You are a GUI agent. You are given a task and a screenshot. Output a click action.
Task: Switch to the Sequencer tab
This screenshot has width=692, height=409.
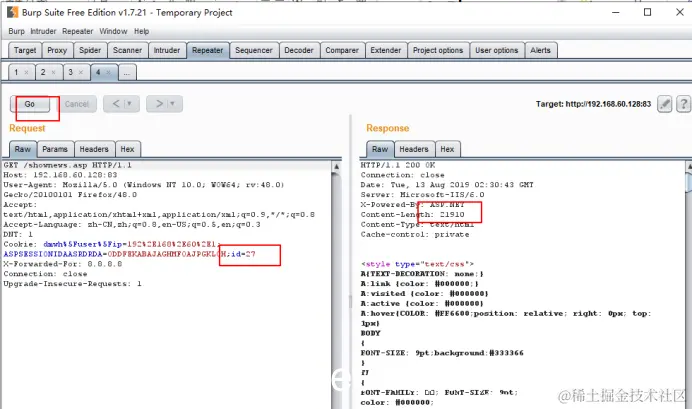[x=254, y=50]
